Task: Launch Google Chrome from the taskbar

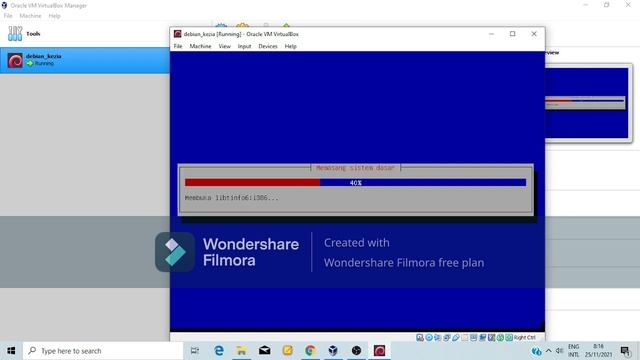Action: pyautogui.click(x=310, y=351)
